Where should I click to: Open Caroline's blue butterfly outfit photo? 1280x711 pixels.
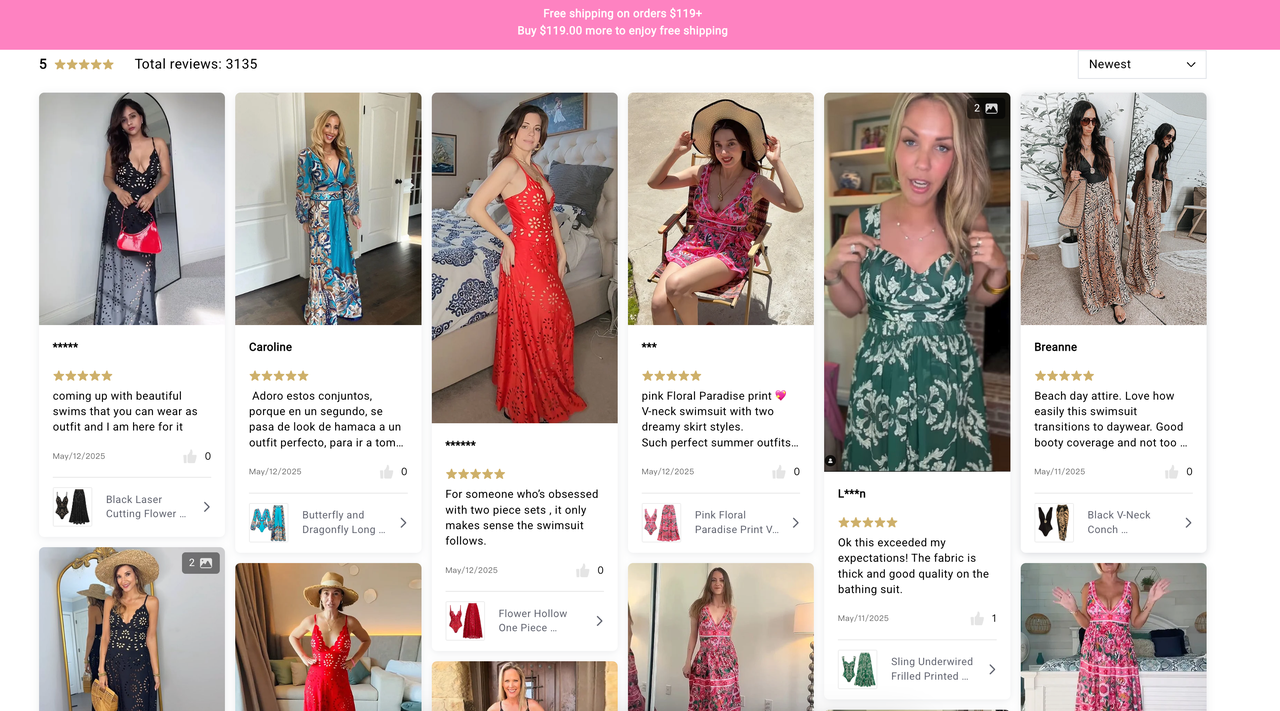click(x=328, y=209)
